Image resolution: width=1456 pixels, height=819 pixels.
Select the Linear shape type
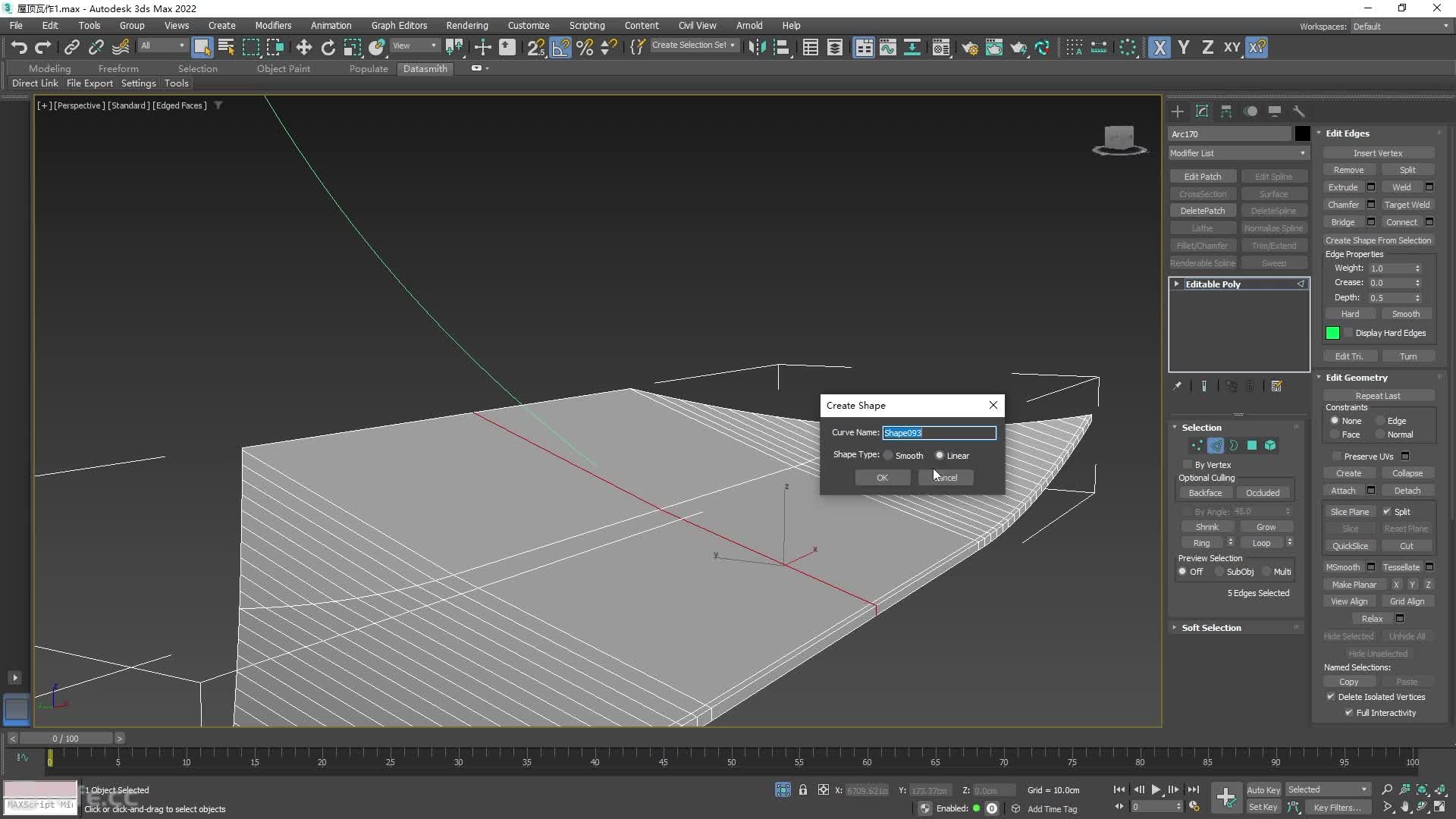[940, 455]
